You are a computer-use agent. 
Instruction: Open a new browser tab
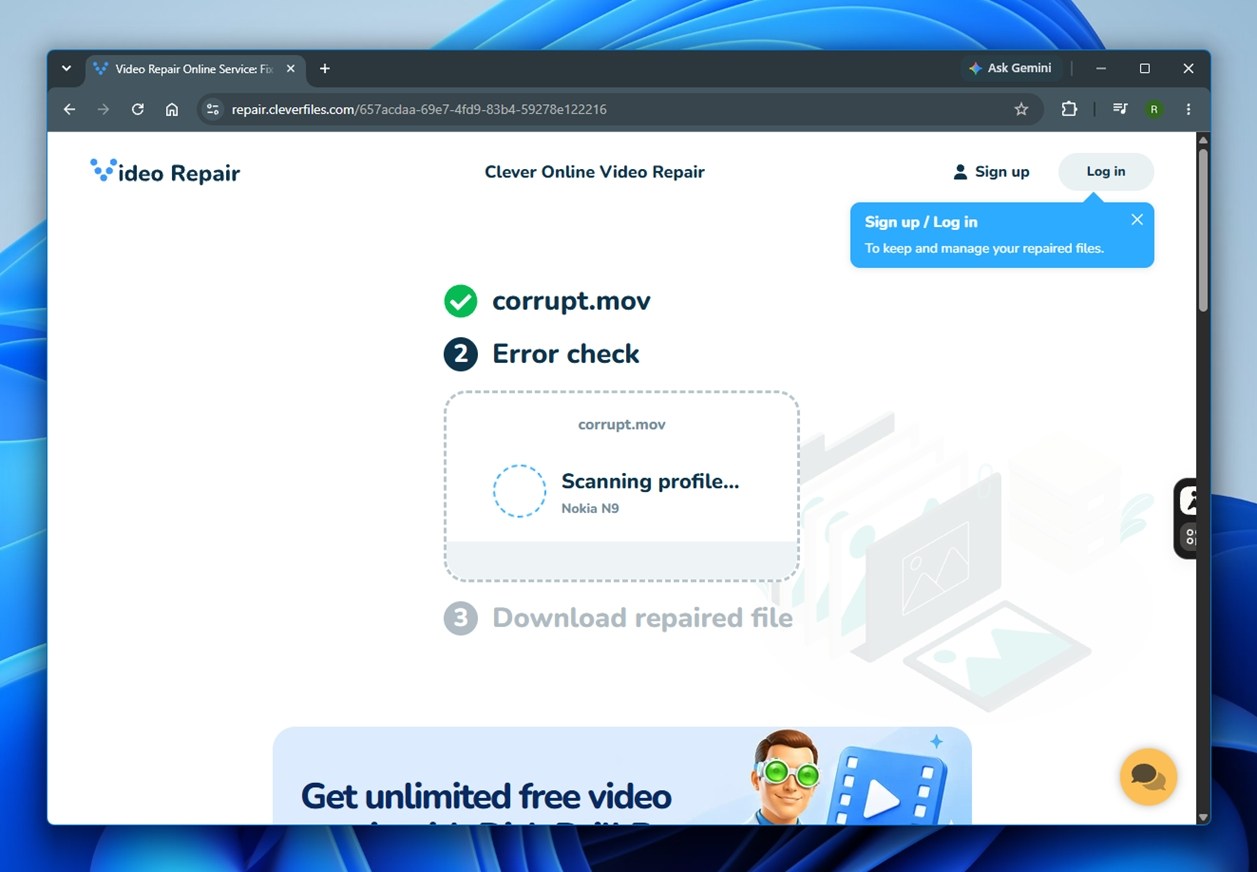coord(324,68)
